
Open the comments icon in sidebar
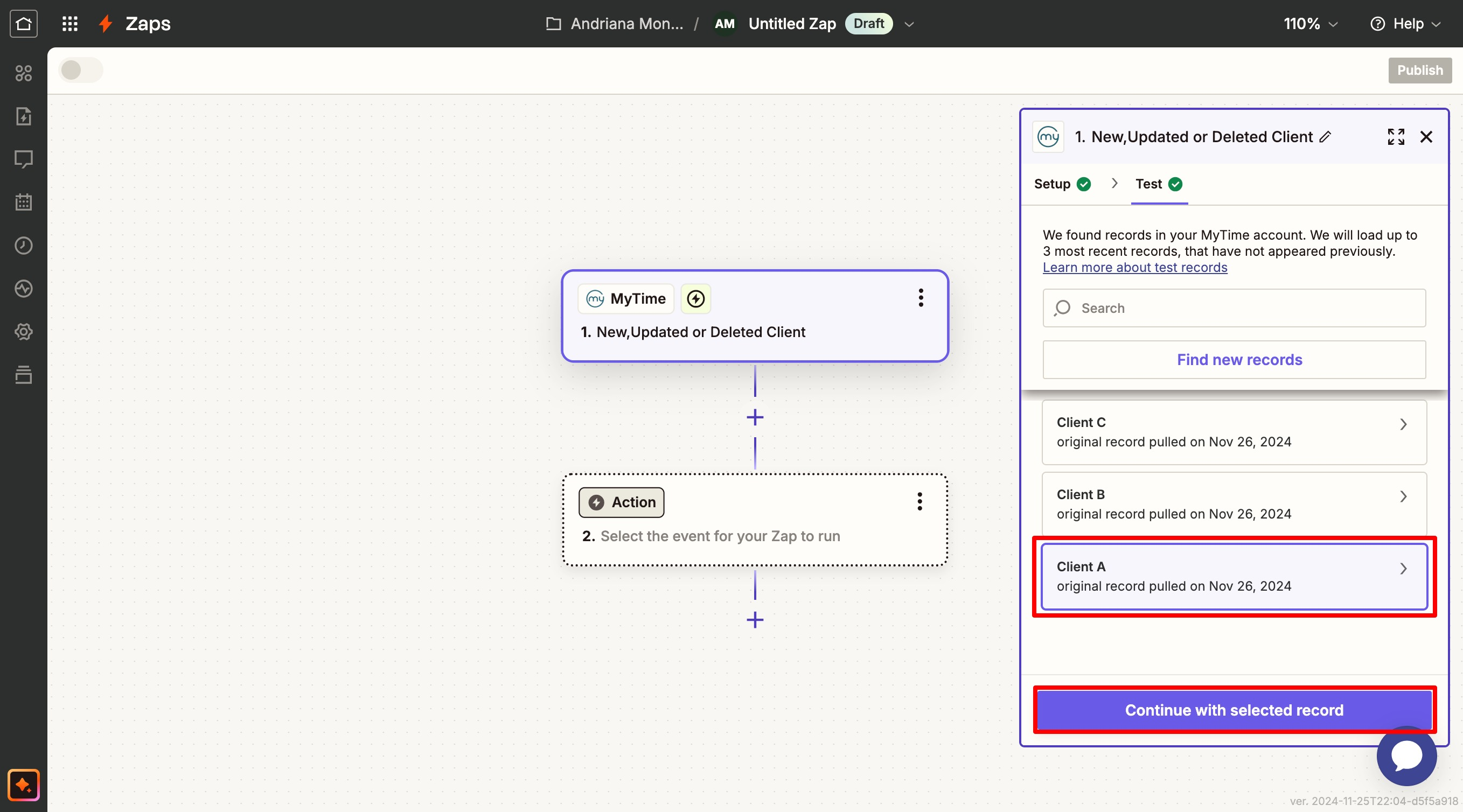tap(23, 159)
